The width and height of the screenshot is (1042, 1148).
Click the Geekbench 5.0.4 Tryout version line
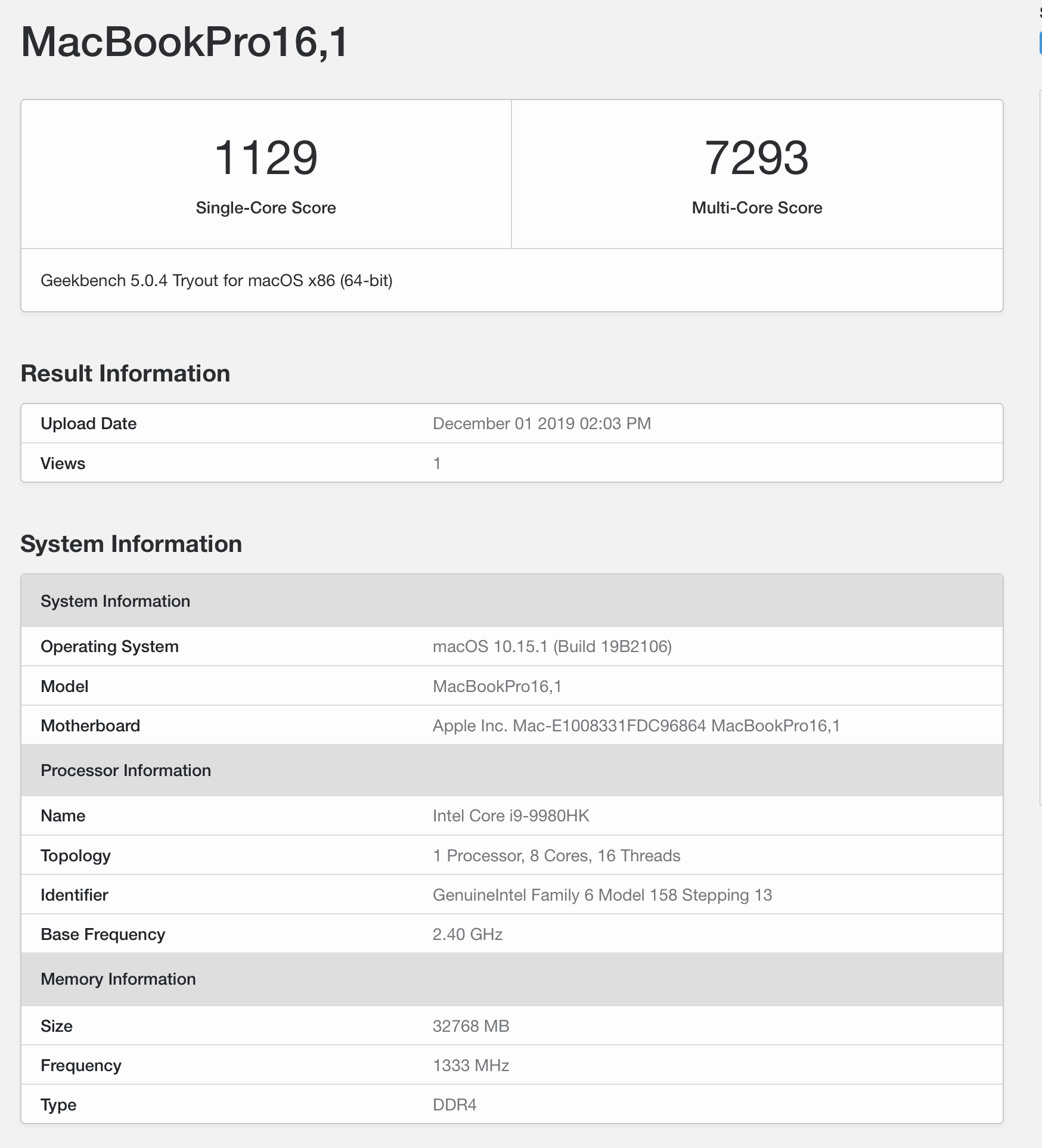tap(216, 281)
